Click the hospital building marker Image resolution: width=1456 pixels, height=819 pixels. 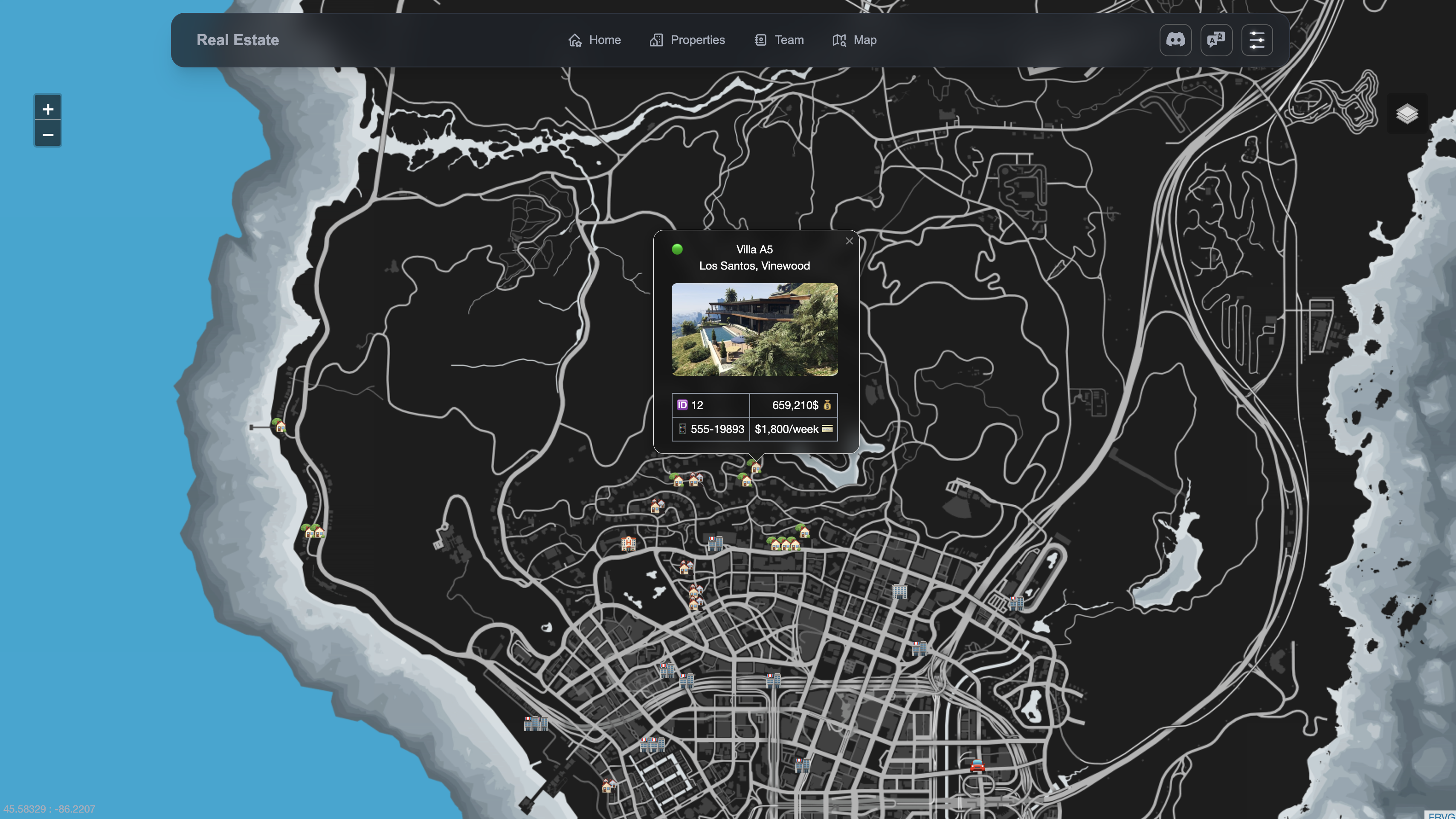628,544
